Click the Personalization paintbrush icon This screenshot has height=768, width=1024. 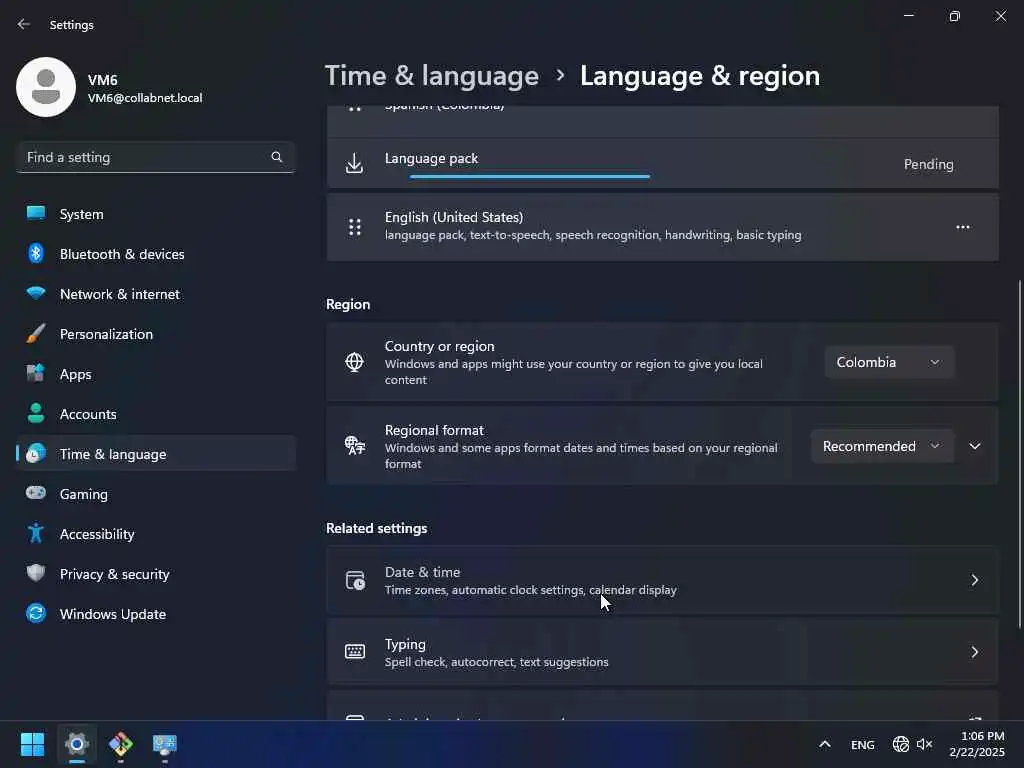pos(36,334)
